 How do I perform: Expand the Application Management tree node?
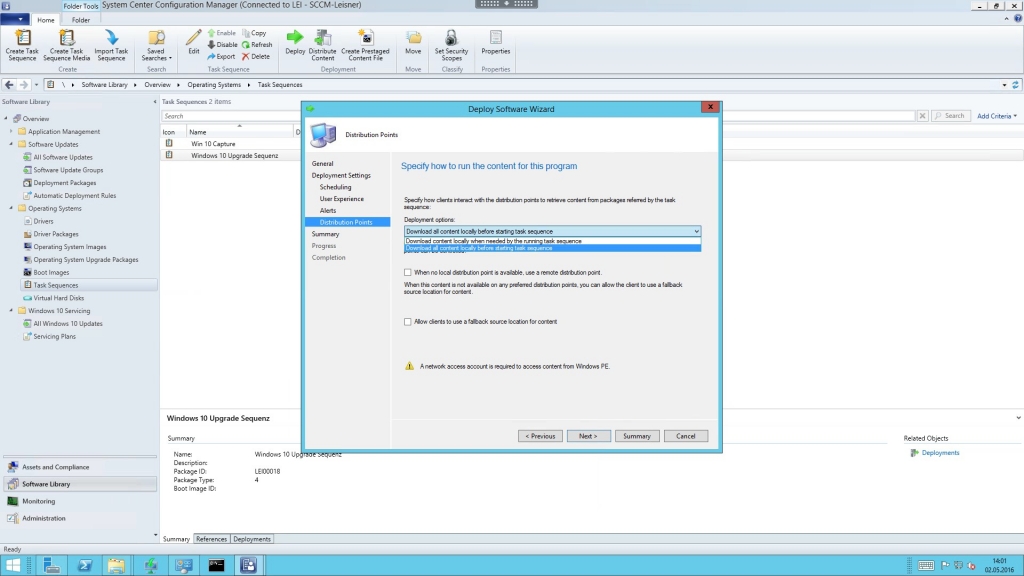point(11,131)
